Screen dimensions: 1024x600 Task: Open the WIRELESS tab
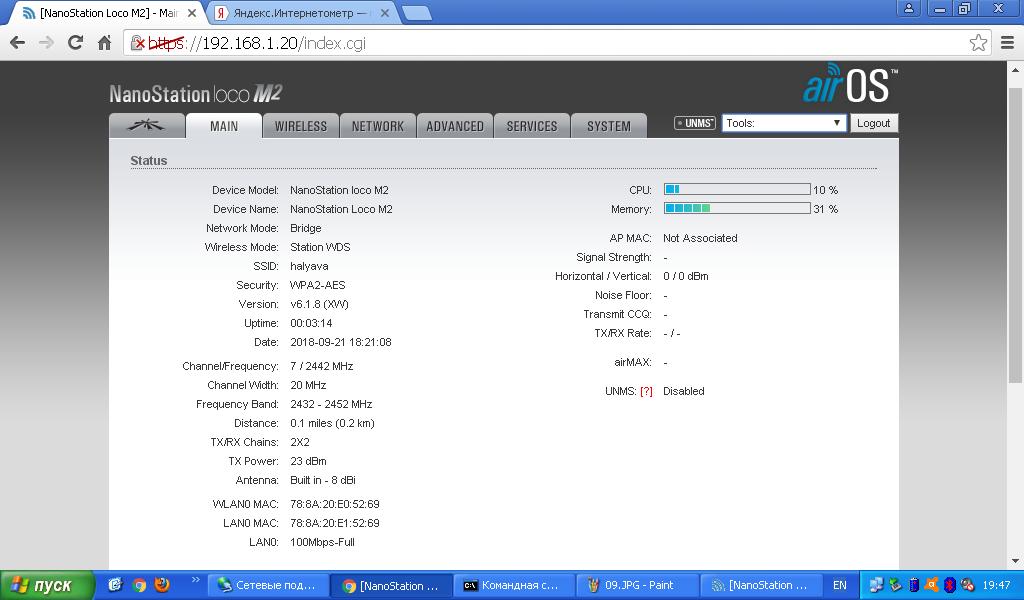pos(300,126)
